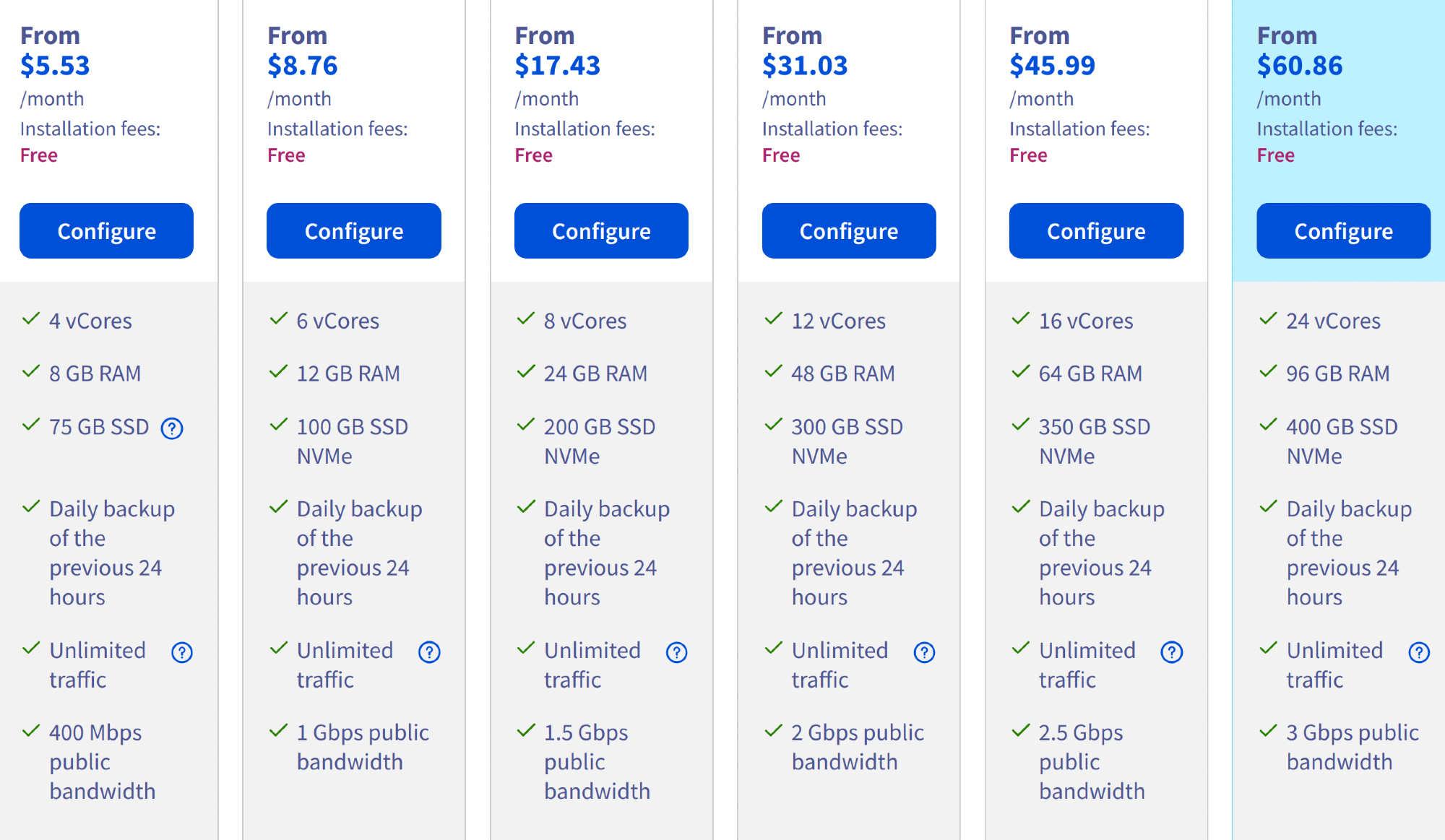Open Unlimited traffic help in $17.43 plan

click(677, 652)
